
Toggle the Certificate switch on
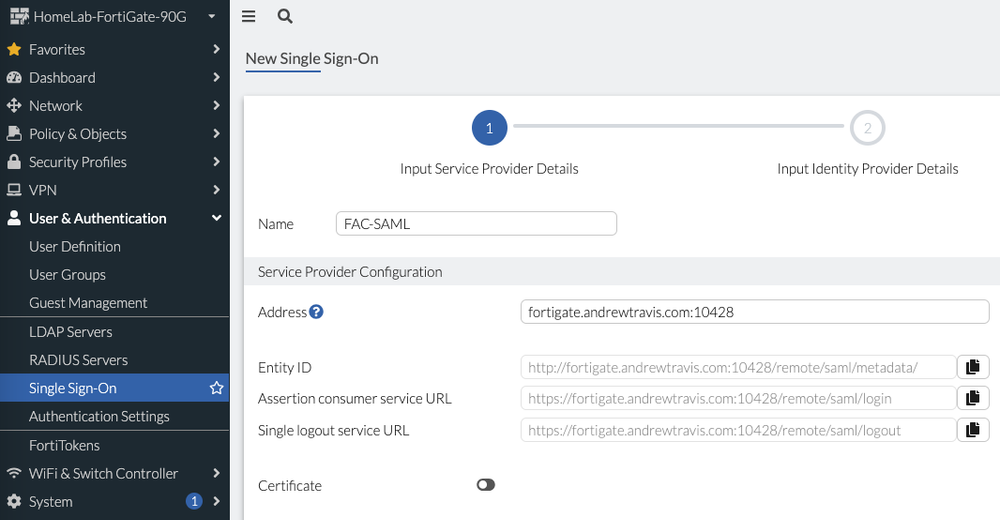[x=485, y=485]
